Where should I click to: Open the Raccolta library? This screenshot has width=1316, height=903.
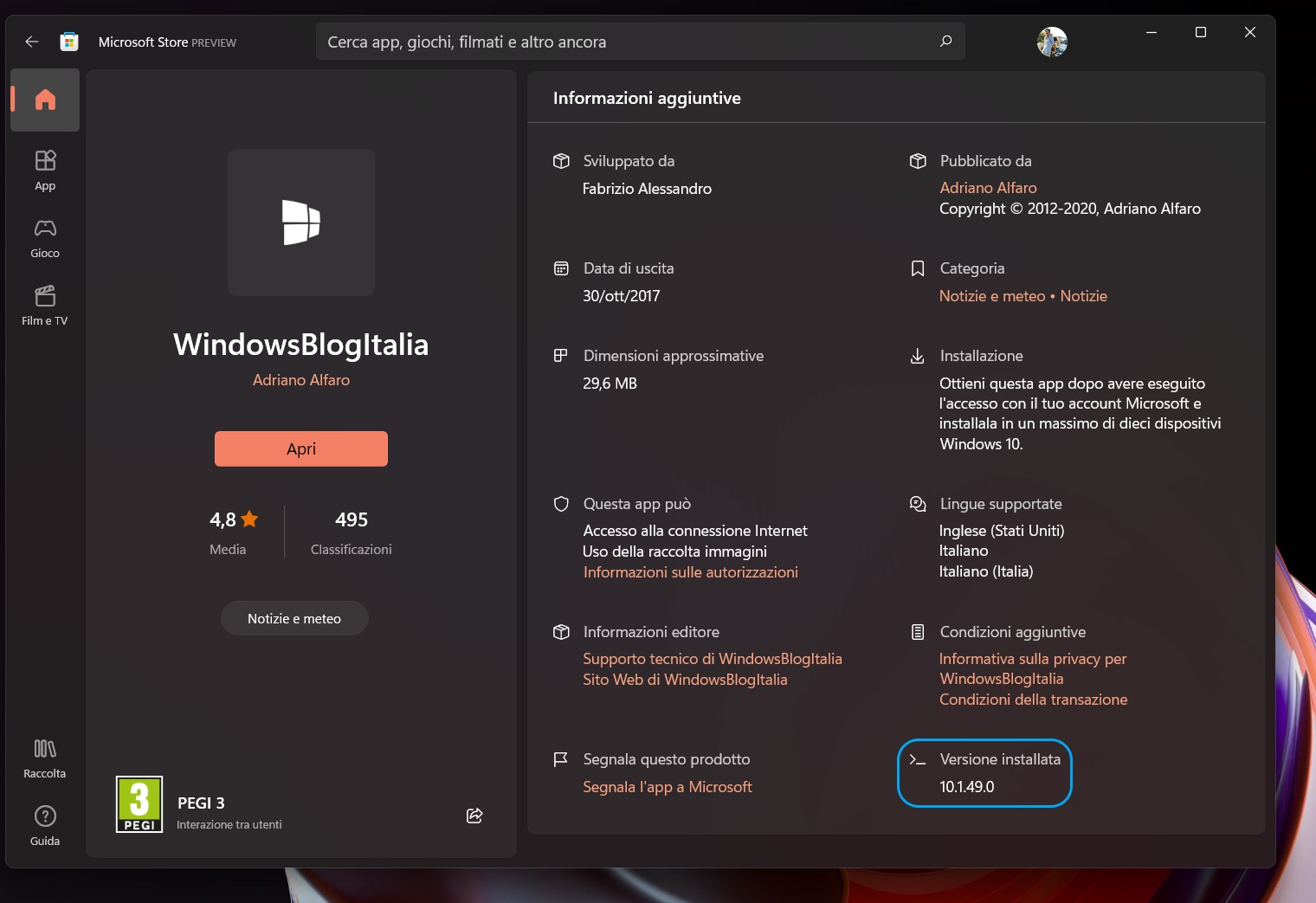click(x=45, y=758)
